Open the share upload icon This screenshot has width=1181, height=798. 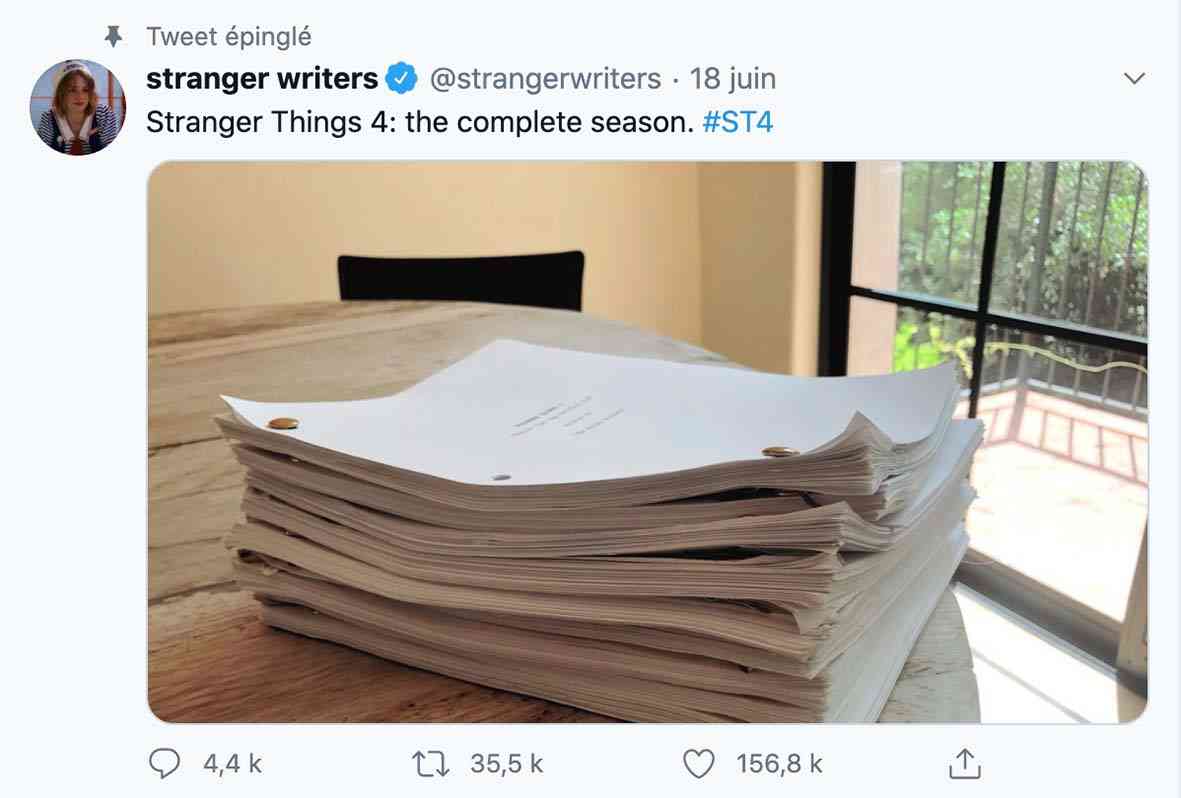[x=965, y=763]
